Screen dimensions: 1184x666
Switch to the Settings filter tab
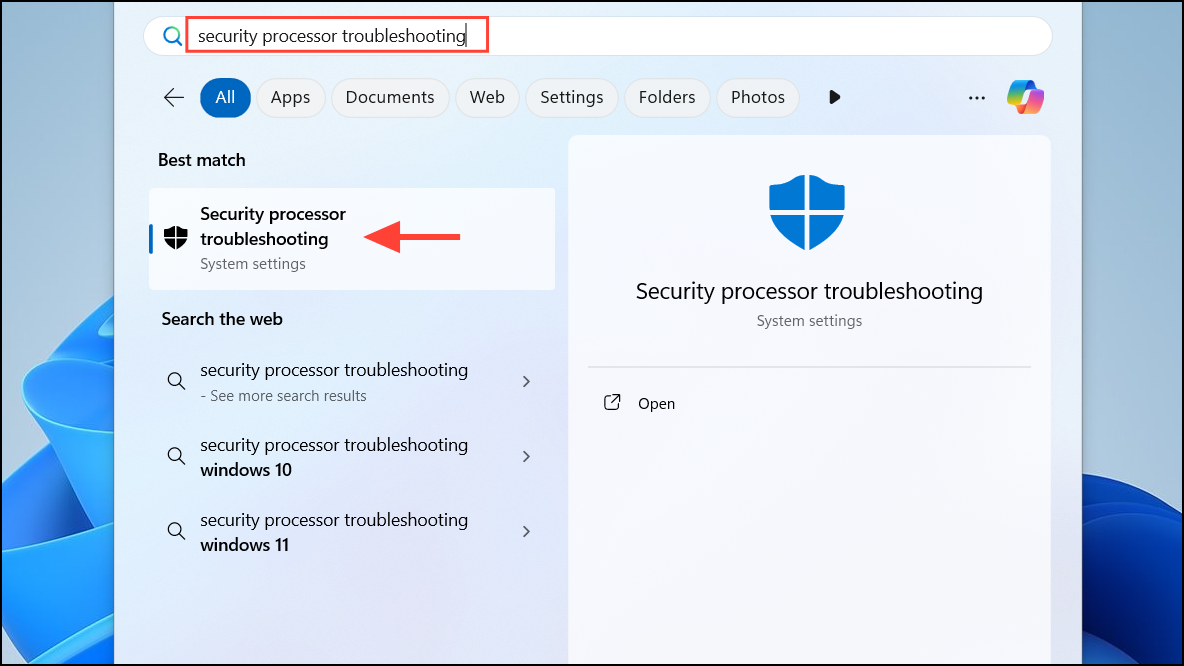tap(572, 97)
